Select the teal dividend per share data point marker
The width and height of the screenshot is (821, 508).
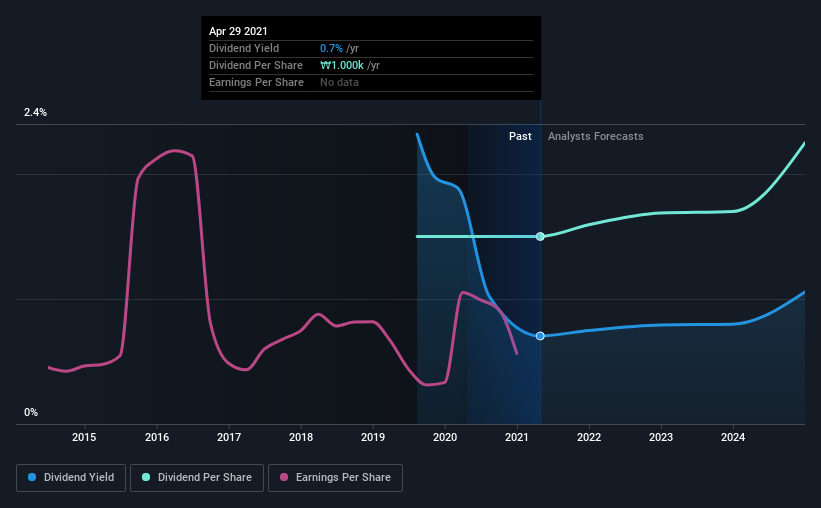(540, 237)
